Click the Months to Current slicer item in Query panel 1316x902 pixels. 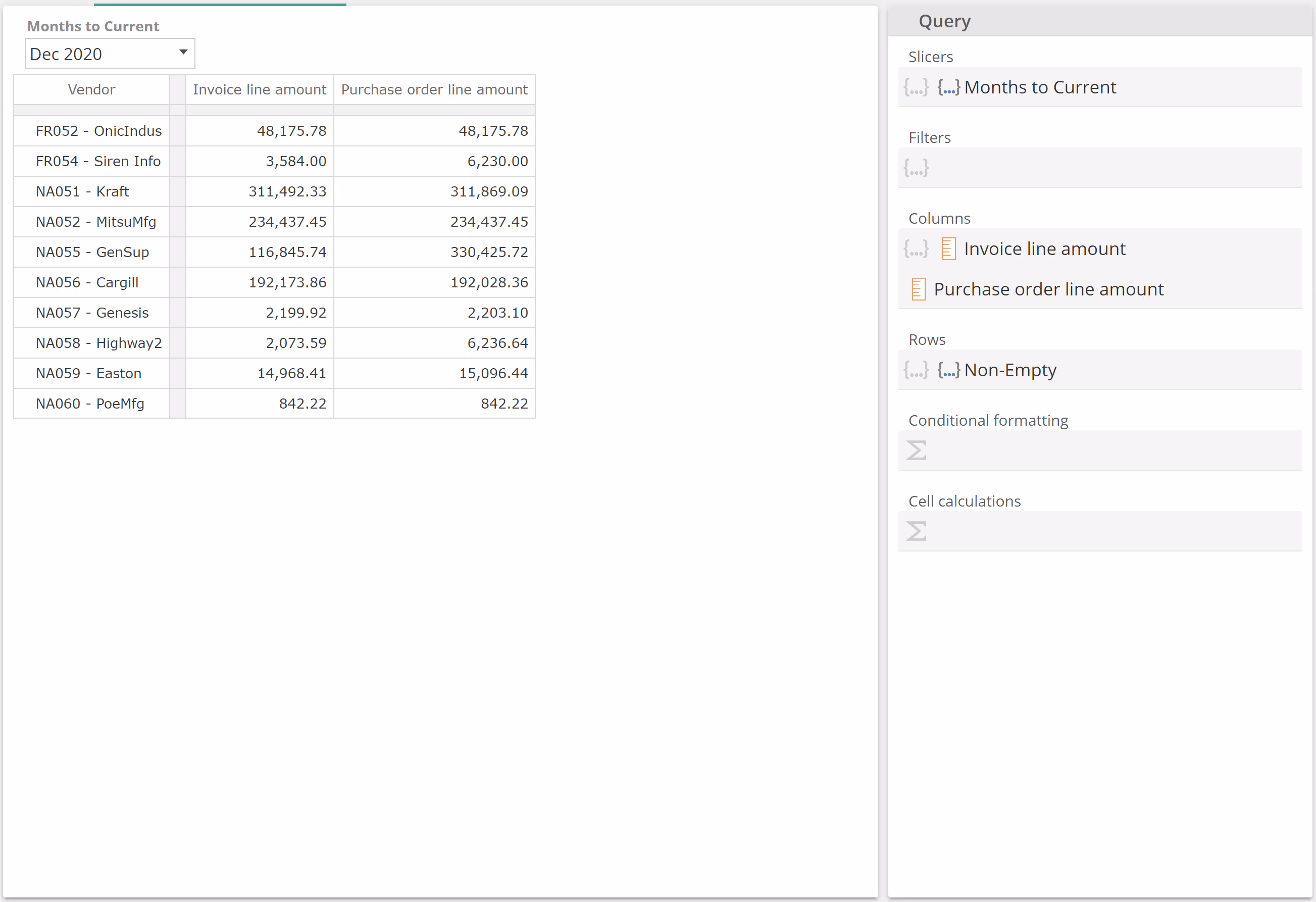click(1040, 87)
